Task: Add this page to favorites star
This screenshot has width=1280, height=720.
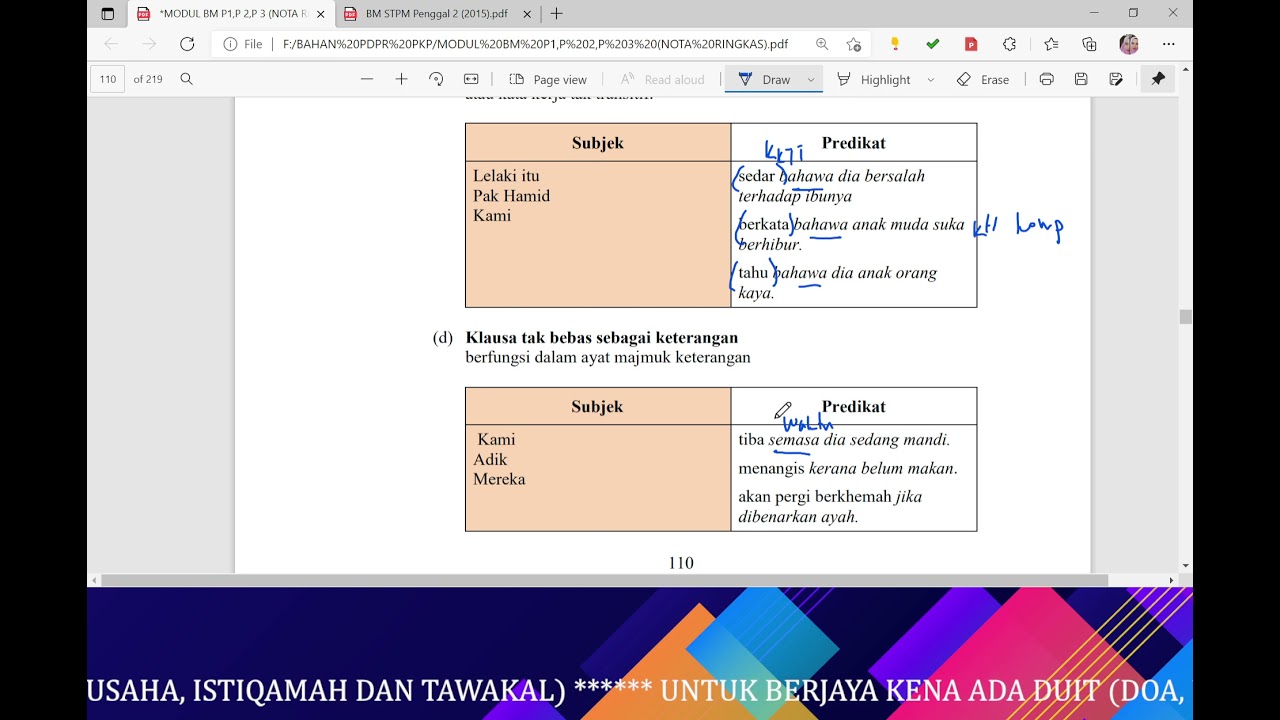Action: [x=853, y=44]
